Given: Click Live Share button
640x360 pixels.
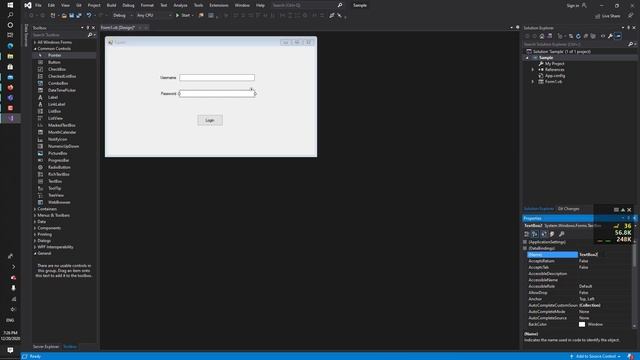Looking at the screenshot, I should tap(608, 16).
